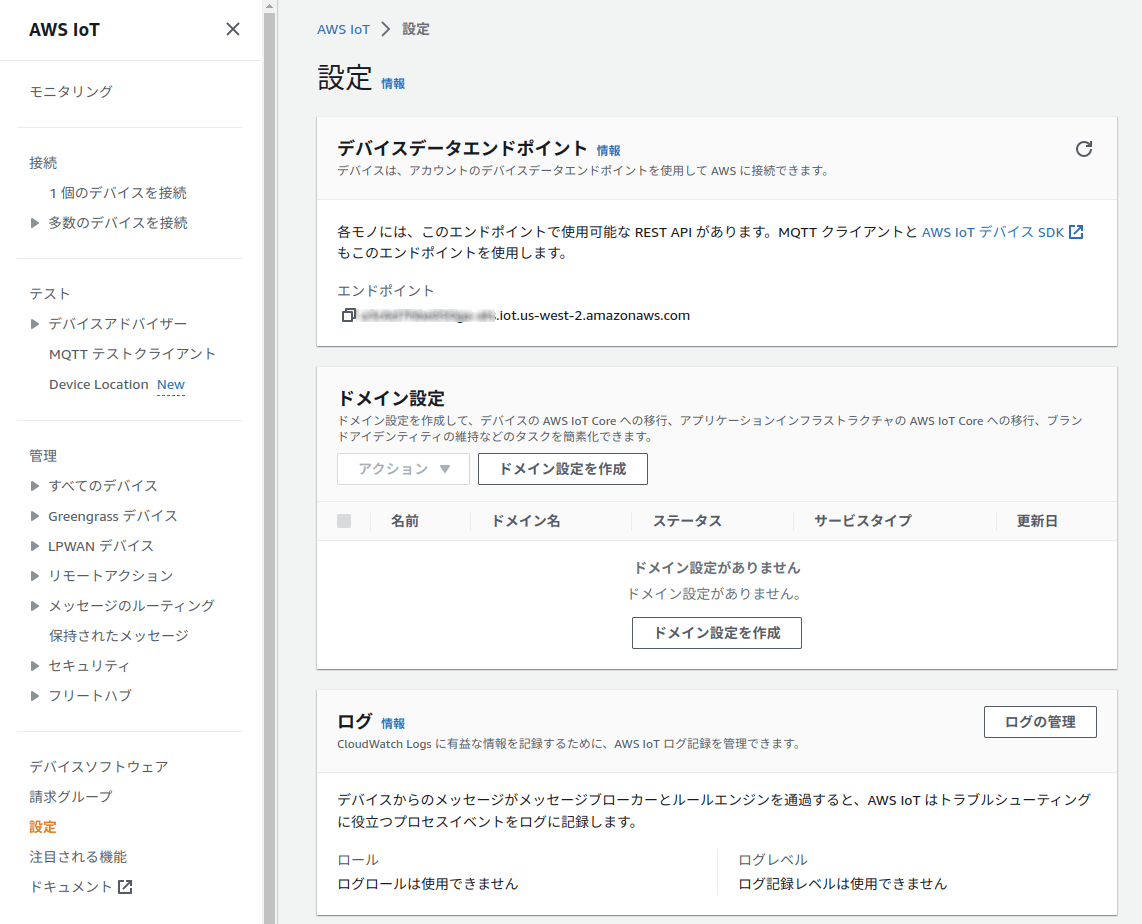
Task: Open the アクション dropdown
Action: click(x=403, y=469)
